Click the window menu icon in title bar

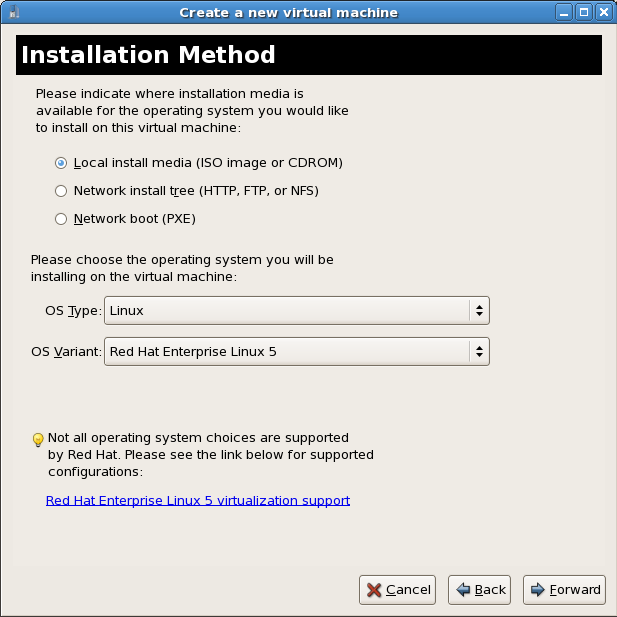tap(12, 13)
